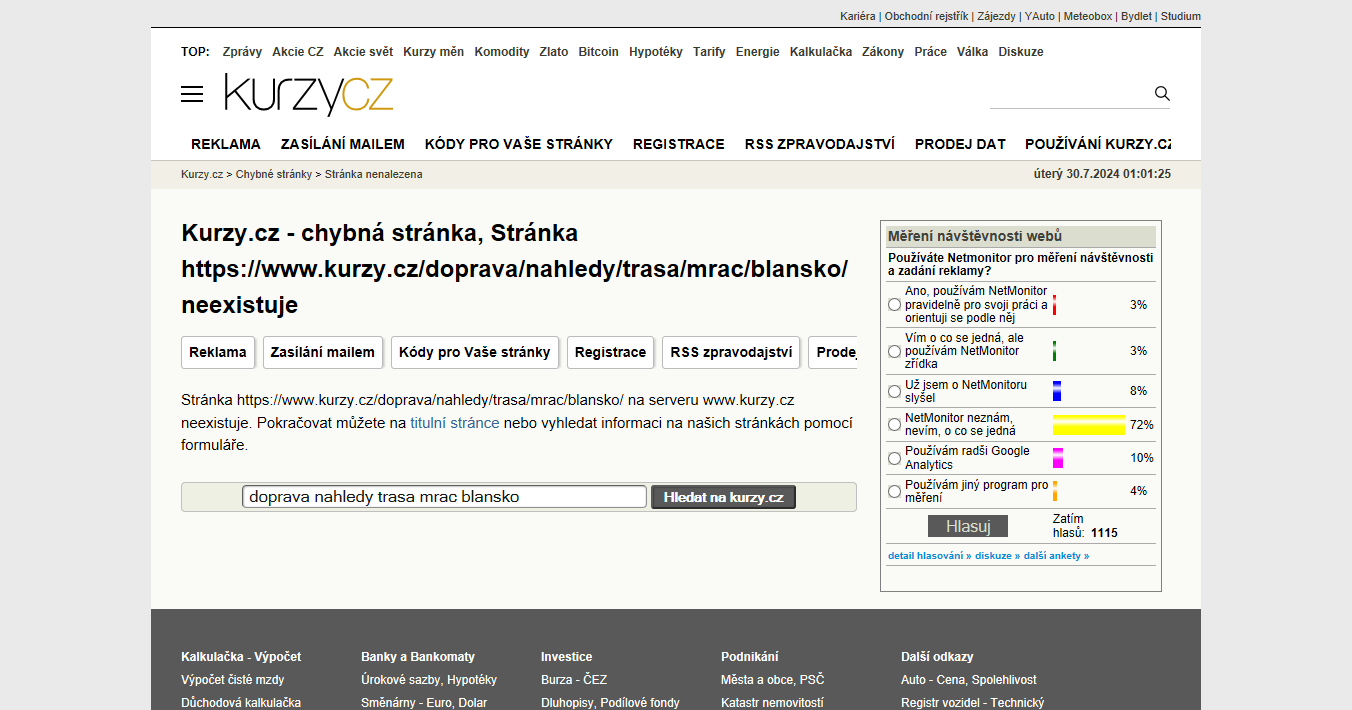This screenshot has width=1352, height=710.
Task: Select 'Používám radši Google Analytics' option
Action: 894,458
